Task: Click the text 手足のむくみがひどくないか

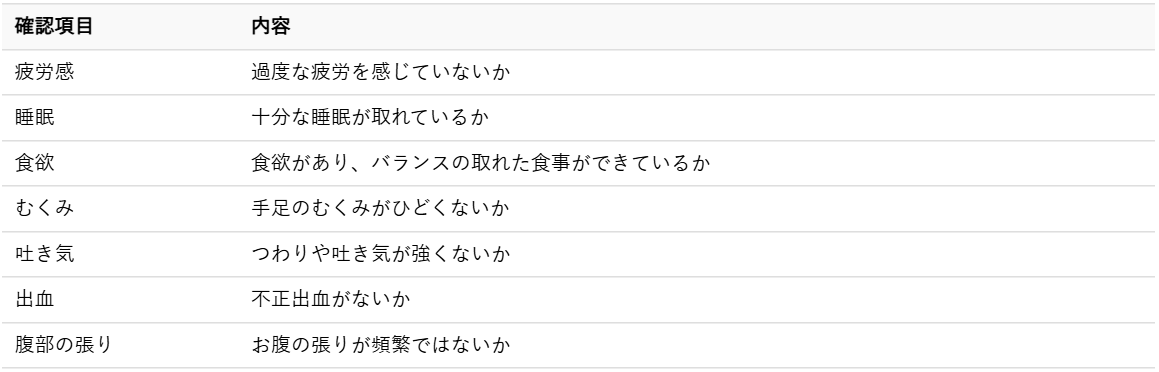Action: point(381,208)
